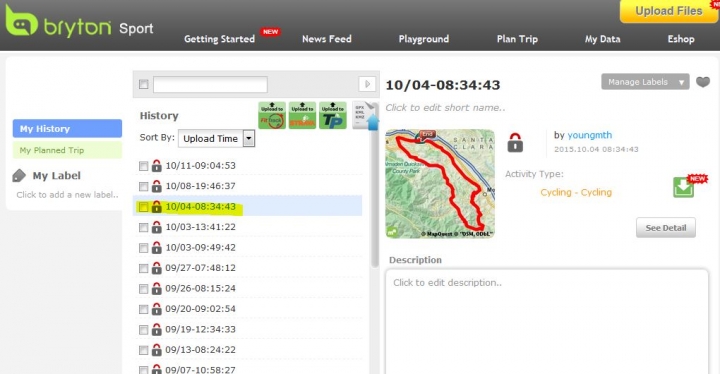Click the My Label tag icon
The height and width of the screenshot is (374, 720).
coord(19,176)
